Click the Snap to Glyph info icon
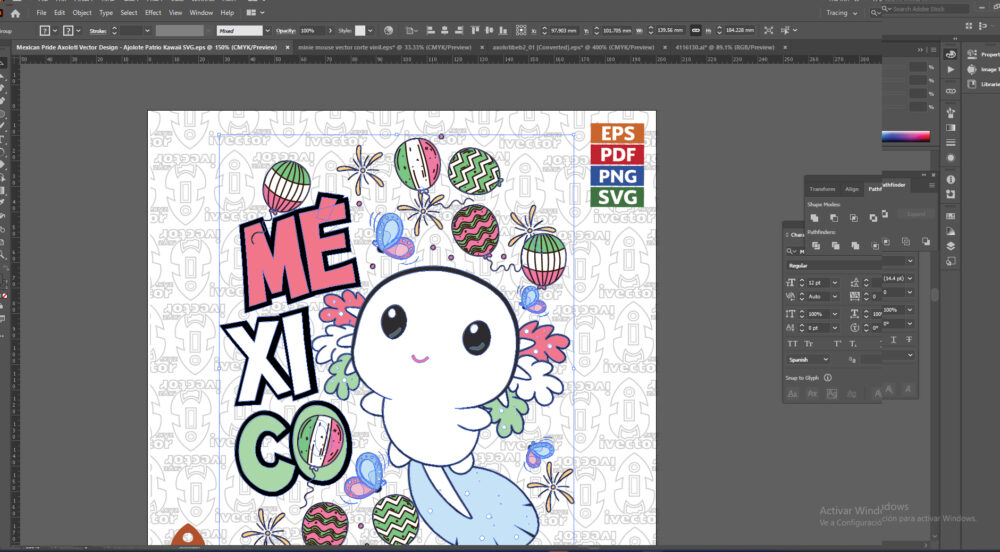This screenshot has height=552, width=1000. (x=828, y=378)
